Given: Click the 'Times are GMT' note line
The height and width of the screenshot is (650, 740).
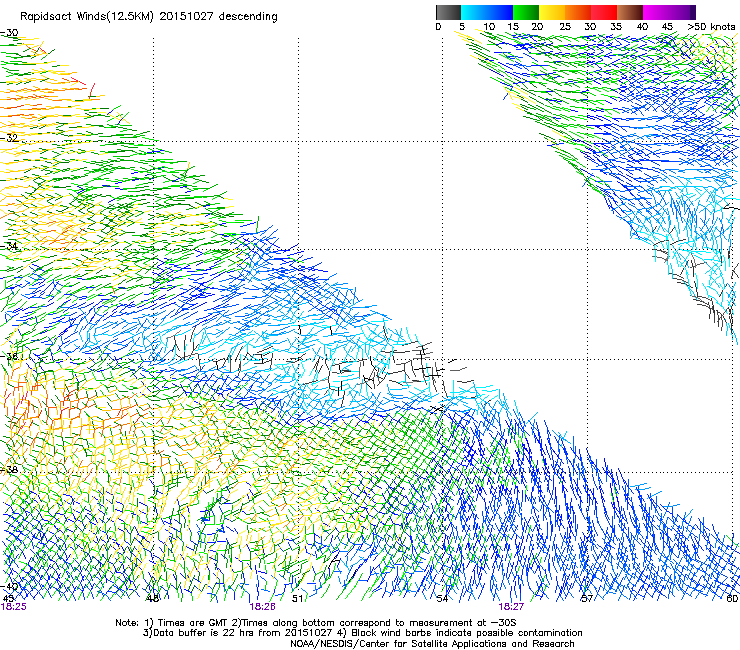Looking at the screenshot, I should 316,623.
